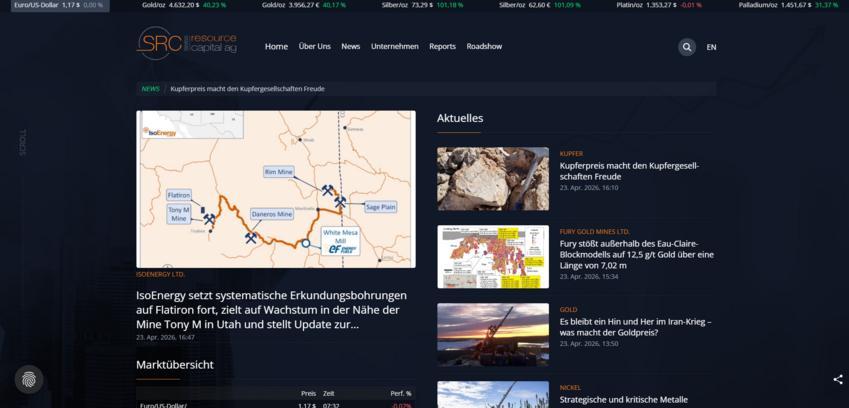Click the copper rock article thumbnail
Image resolution: width=849 pixels, height=408 pixels.
coord(493,179)
